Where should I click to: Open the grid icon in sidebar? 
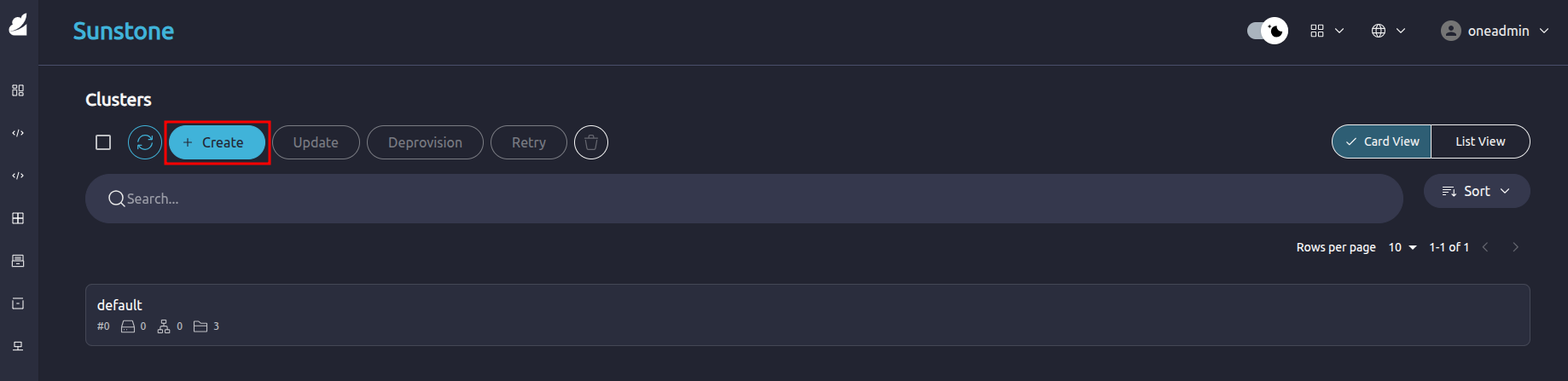18,218
